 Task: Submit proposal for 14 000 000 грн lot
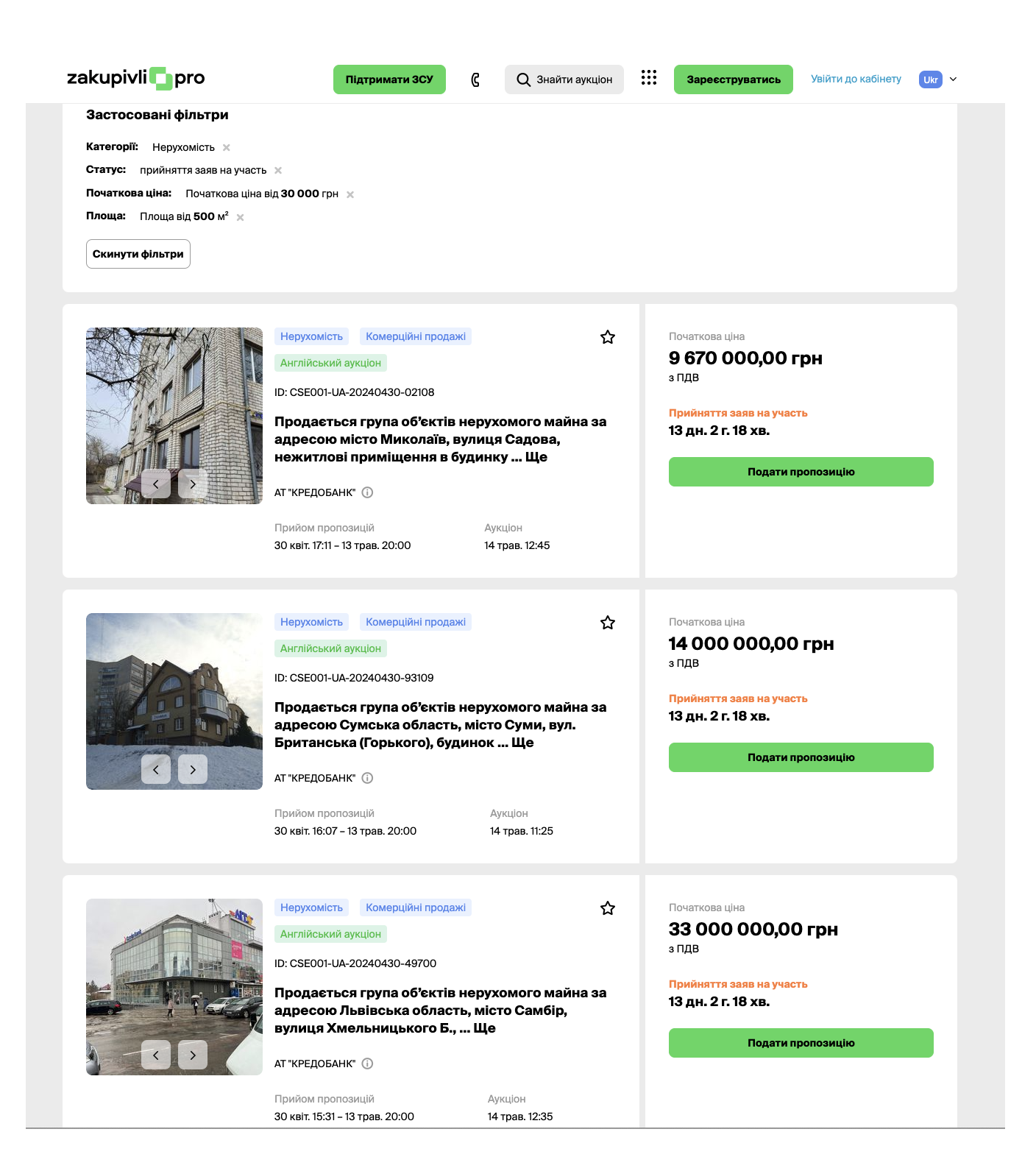(801, 757)
